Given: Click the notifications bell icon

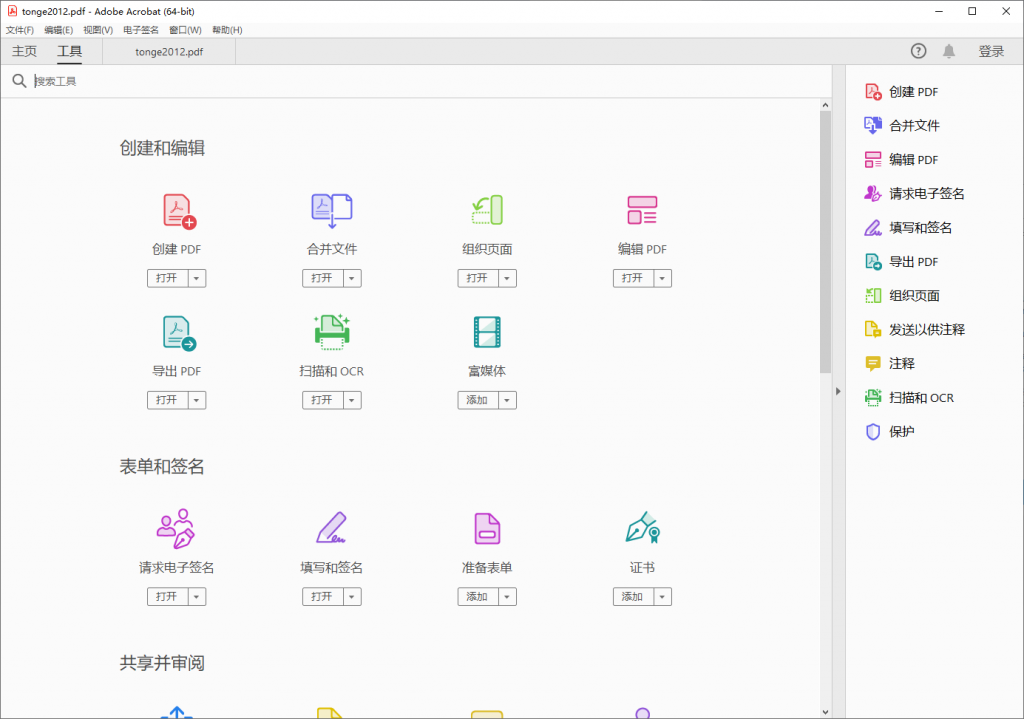Looking at the screenshot, I should [949, 51].
